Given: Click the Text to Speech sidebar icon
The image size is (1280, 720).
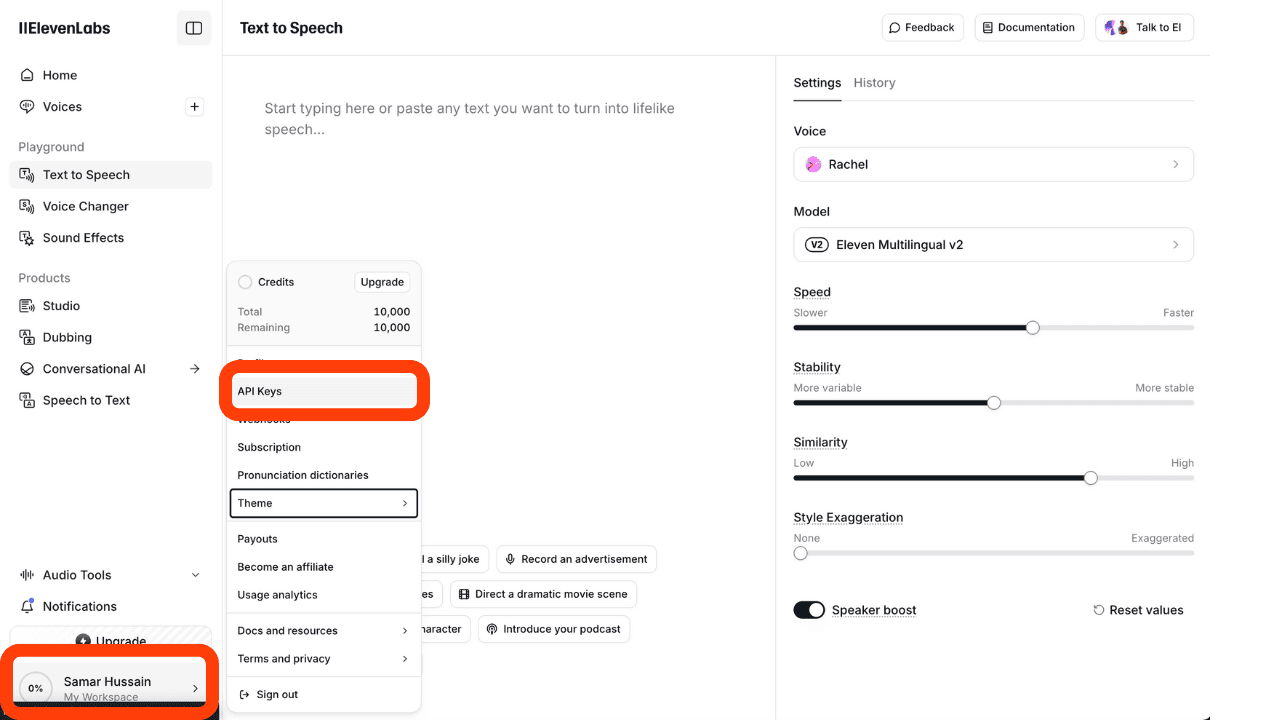Looking at the screenshot, I should click(27, 175).
